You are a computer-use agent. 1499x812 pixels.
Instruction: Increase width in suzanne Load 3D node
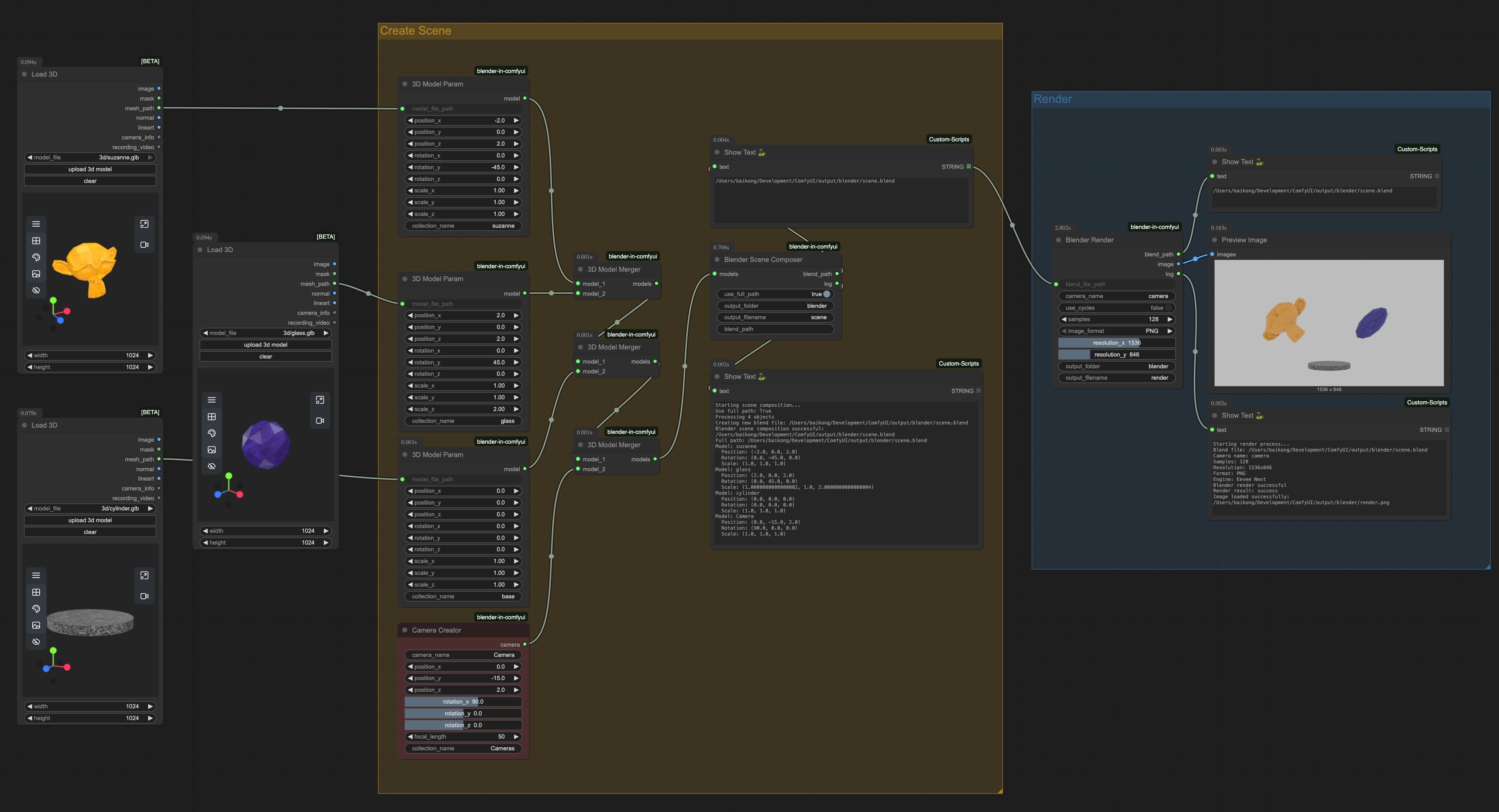click(150, 355)
